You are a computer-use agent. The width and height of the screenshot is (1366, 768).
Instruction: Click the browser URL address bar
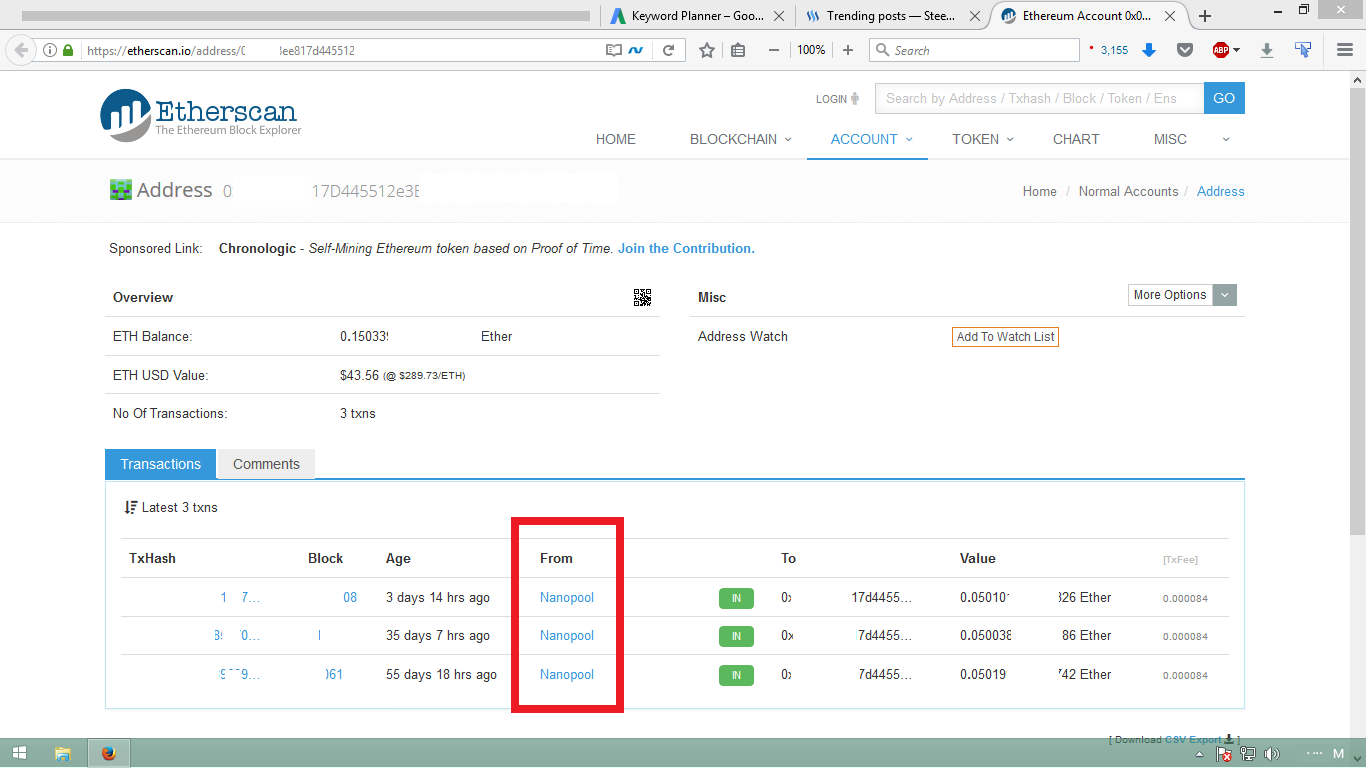(x=340, y=50)
